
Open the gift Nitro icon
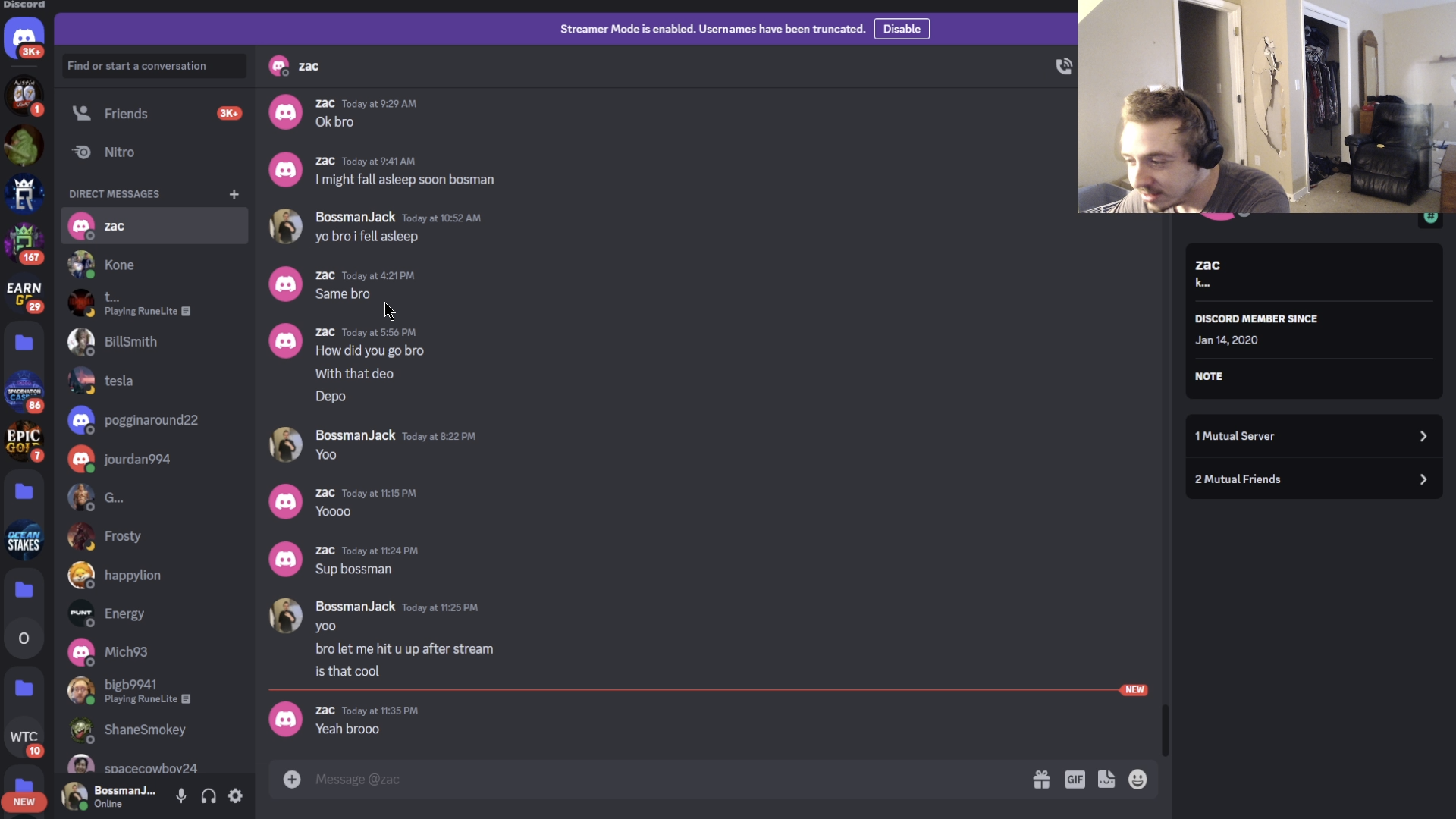pos(1041,780)
